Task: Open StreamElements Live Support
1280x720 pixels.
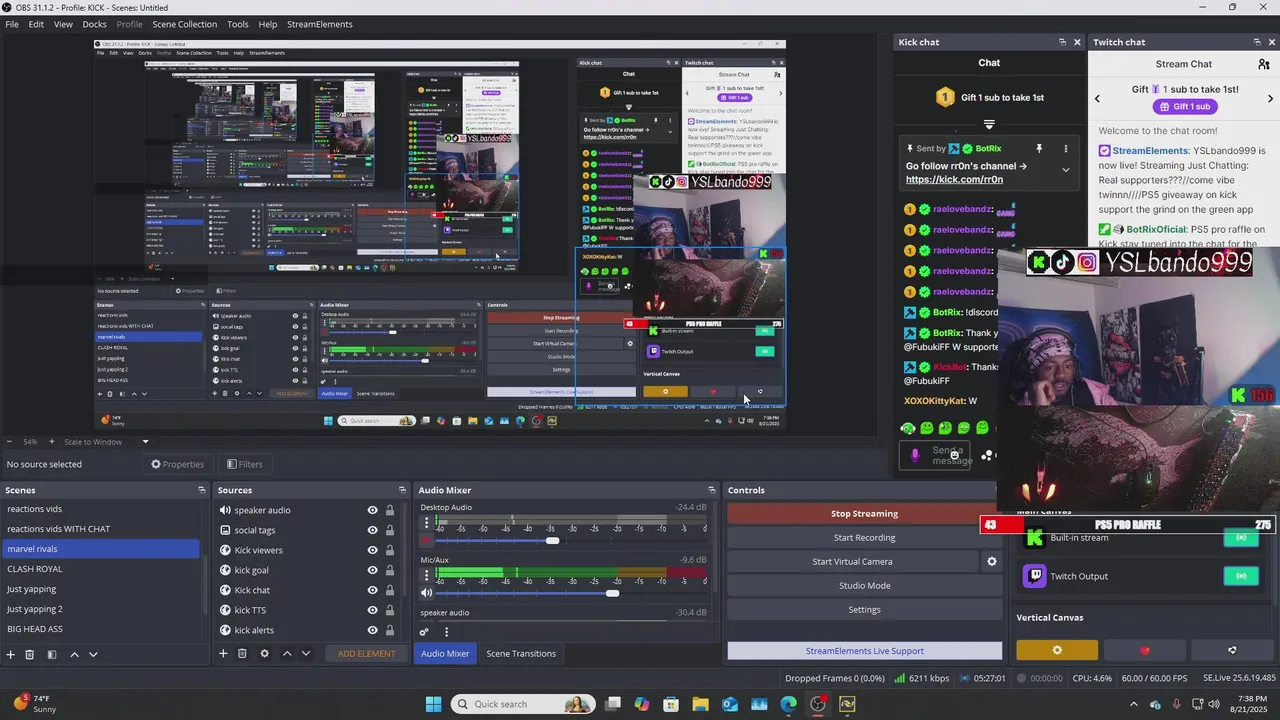Action: (864, 651)
